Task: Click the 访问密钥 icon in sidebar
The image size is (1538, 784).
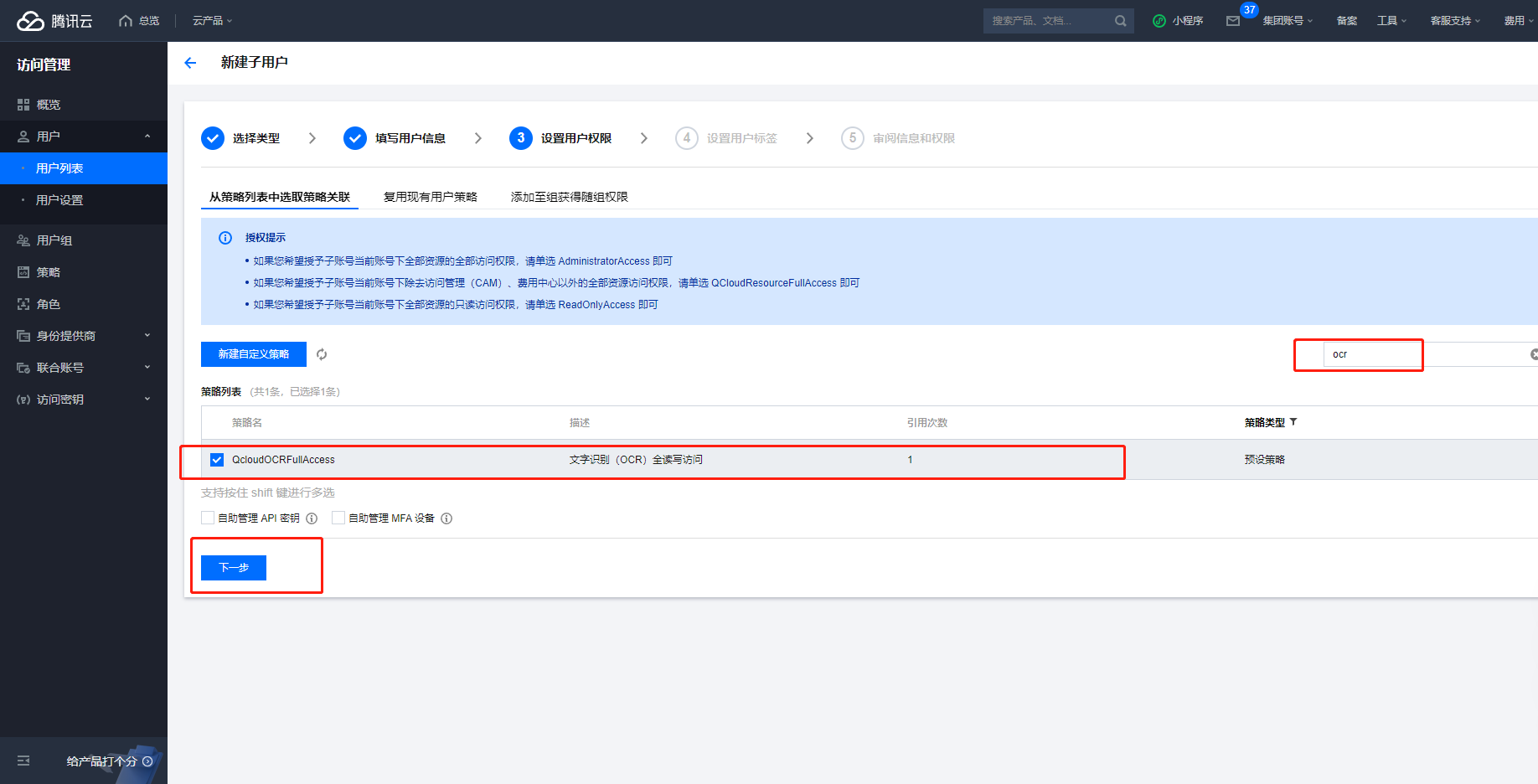Action: point(23,400)
